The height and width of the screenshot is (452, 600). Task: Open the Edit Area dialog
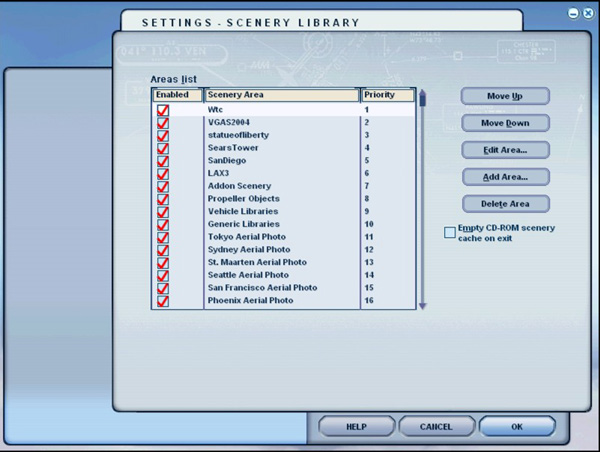pos(505,150)
